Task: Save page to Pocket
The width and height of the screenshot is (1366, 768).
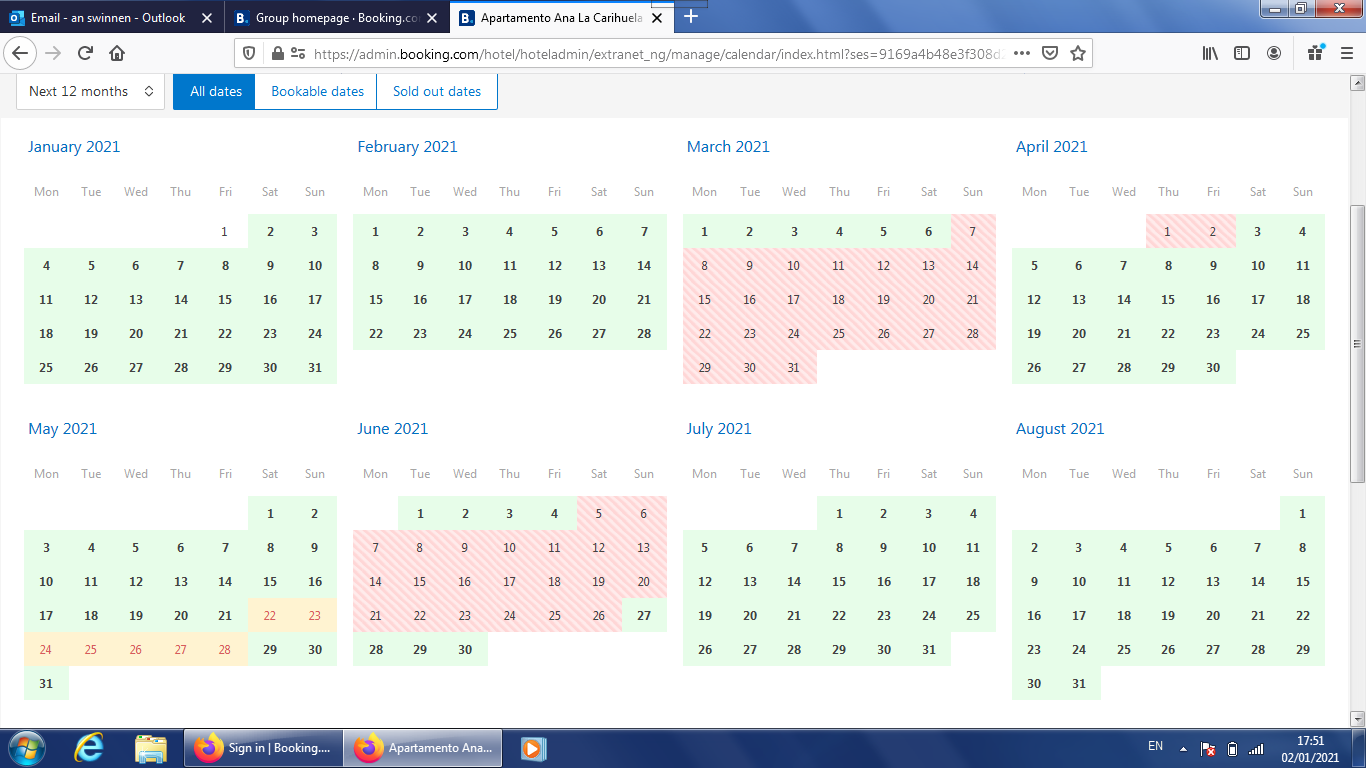Action: point(1049,53)
